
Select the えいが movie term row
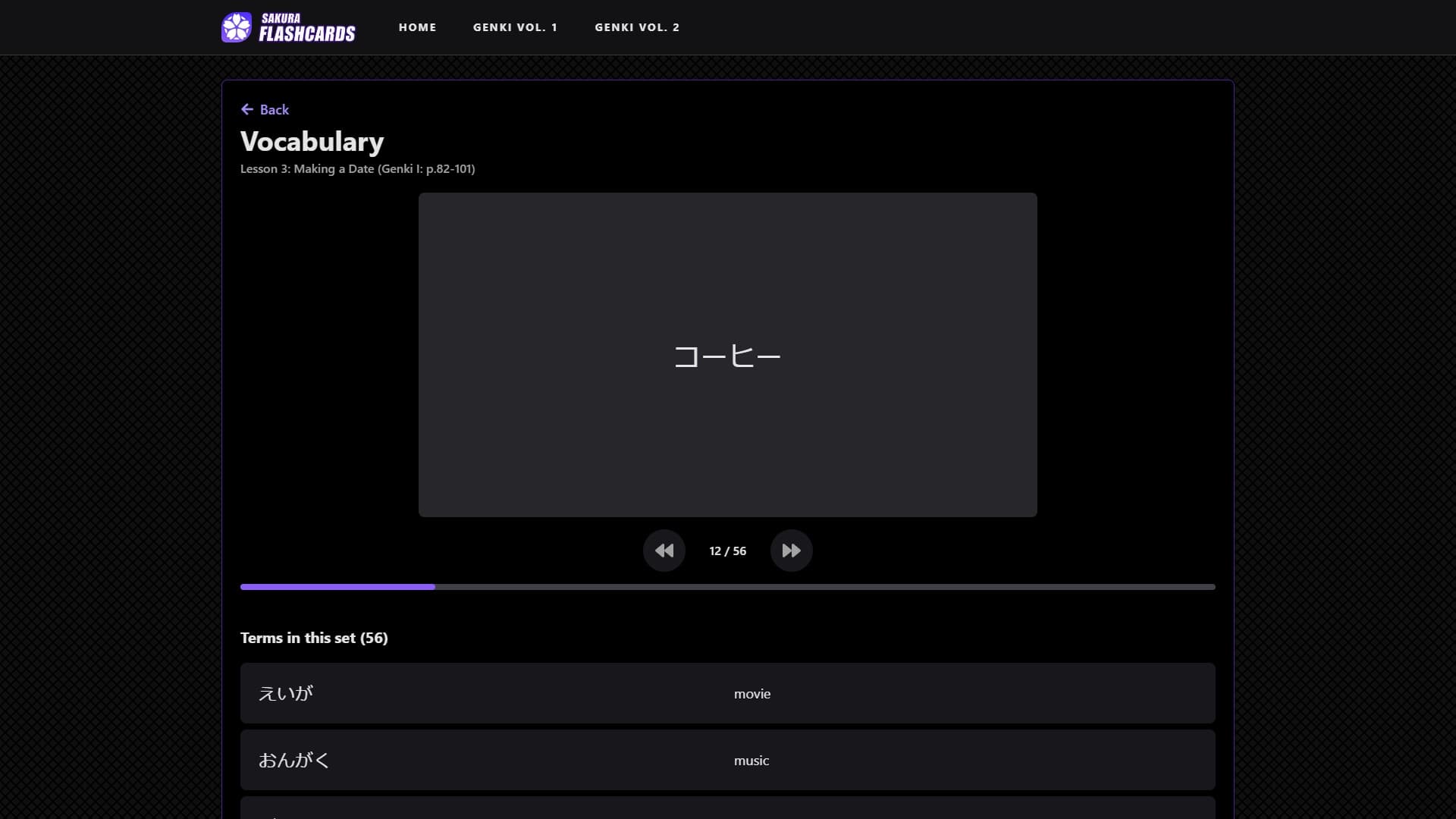coord(727,693)
